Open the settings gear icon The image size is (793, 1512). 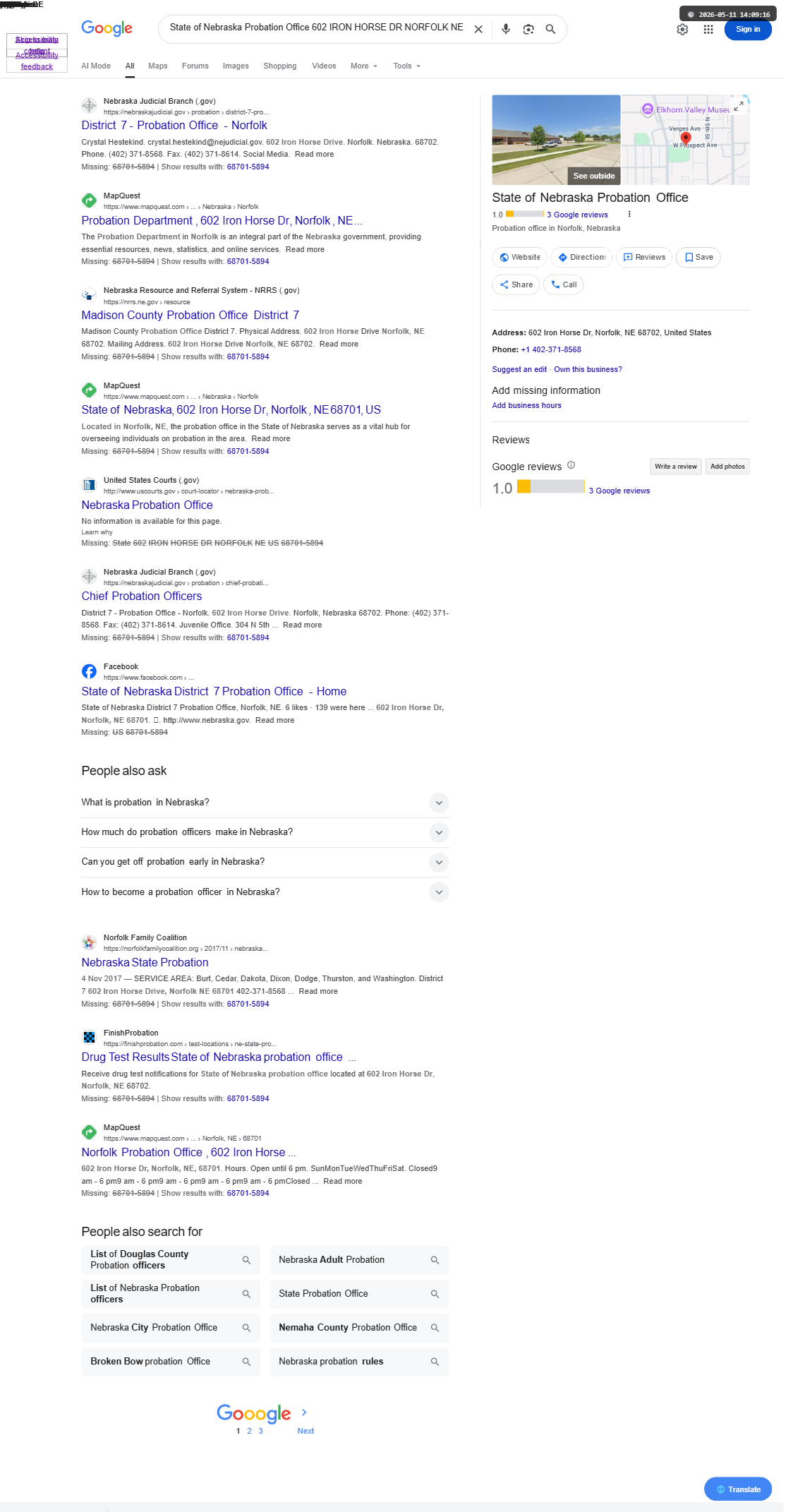click(x=682, y=29)
